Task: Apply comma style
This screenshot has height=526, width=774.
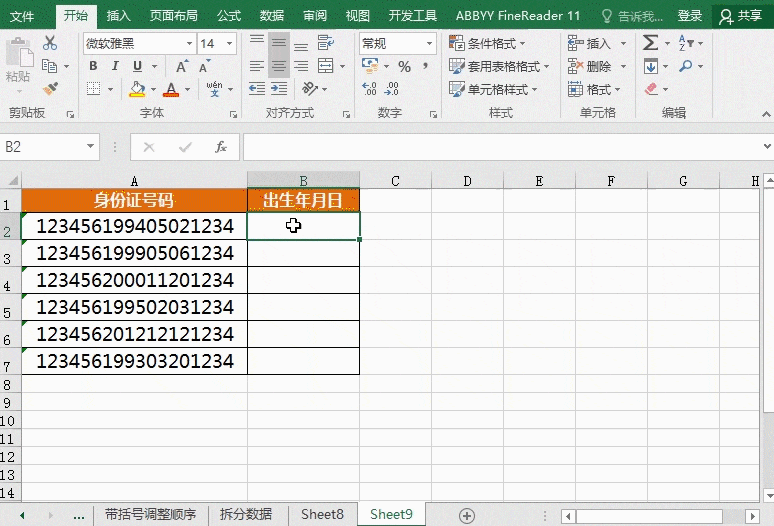Action: [x=425, y=66]
